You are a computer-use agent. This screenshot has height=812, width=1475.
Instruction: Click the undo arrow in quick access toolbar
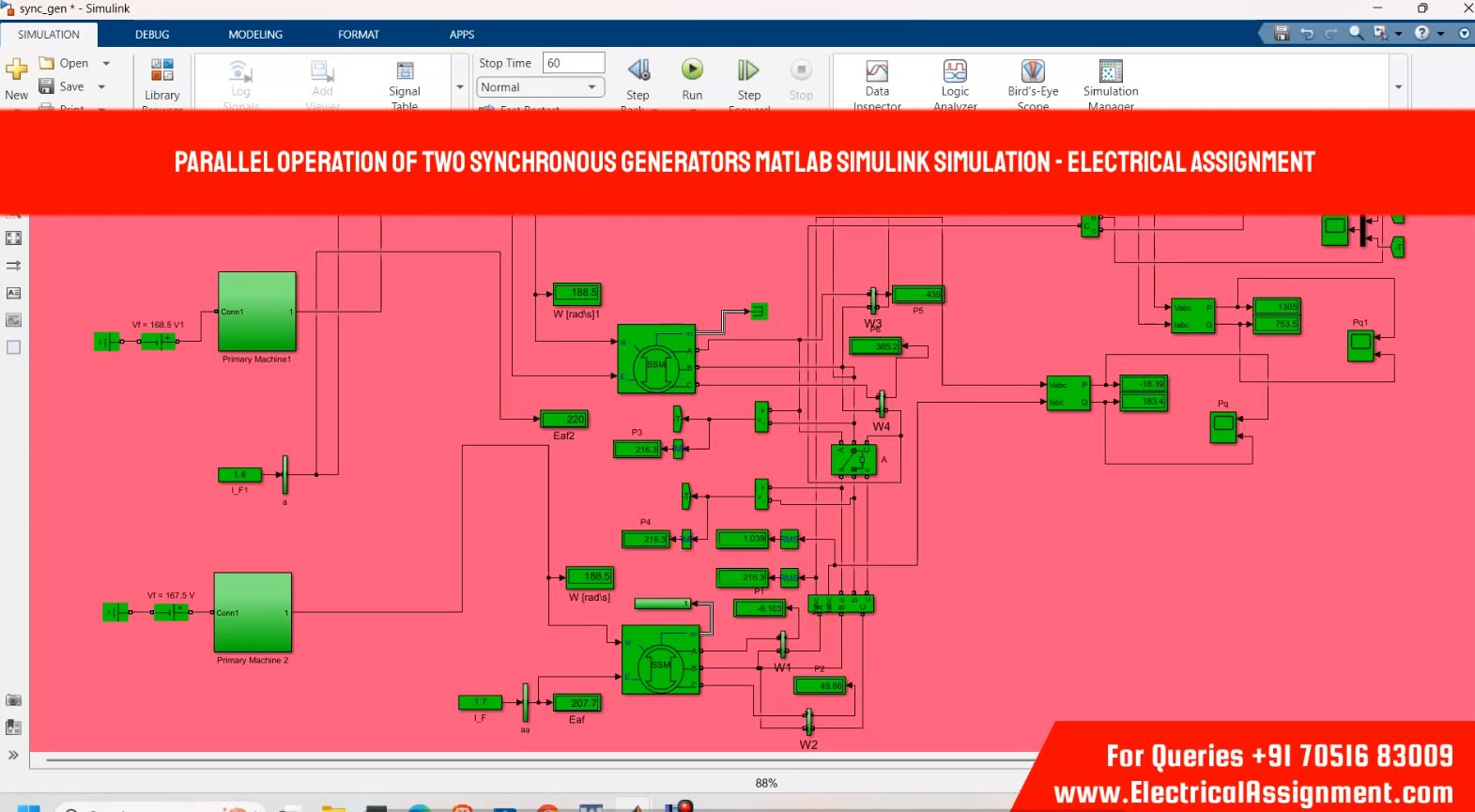coord(1307,33)
